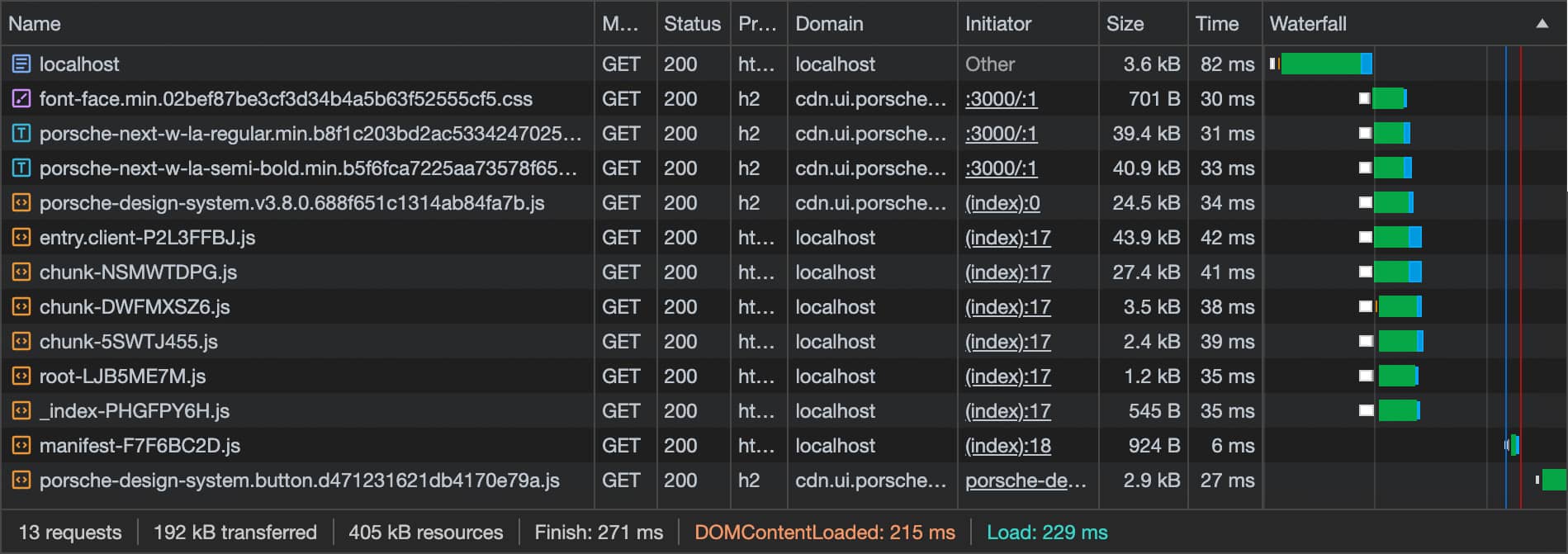Select the _index-PHGFPY6H.js request

pyautogui.click(x=134, y=410)
